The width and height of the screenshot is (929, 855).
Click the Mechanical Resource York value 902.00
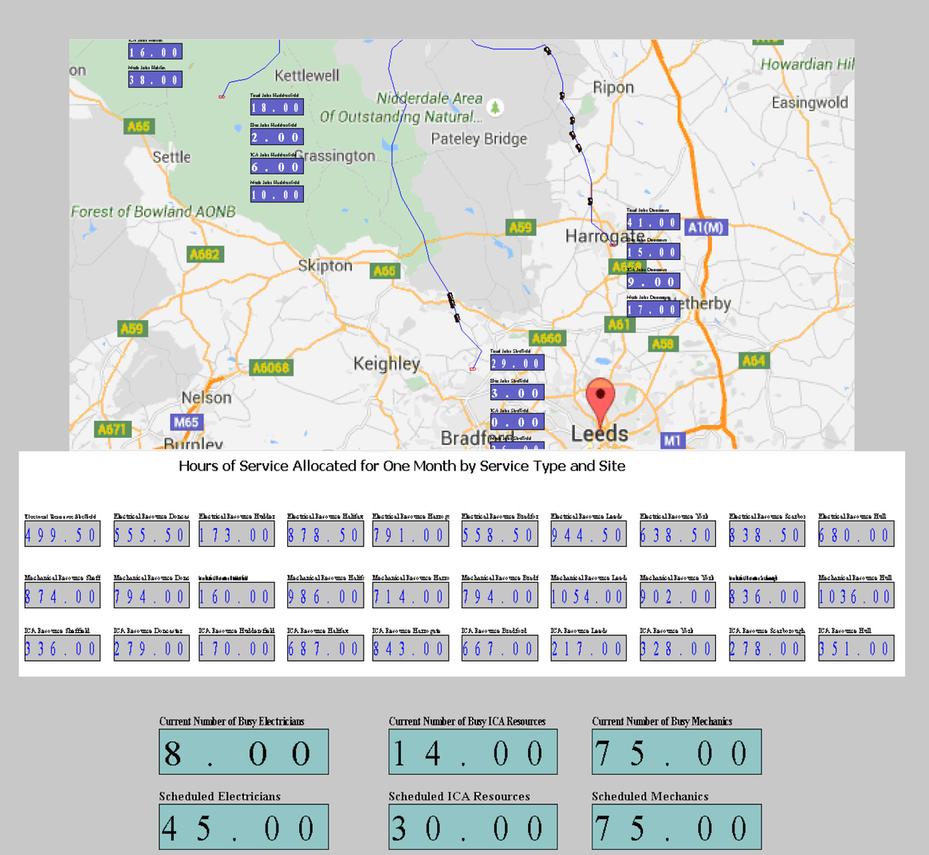pyautogui.click(x=677, y=595)
